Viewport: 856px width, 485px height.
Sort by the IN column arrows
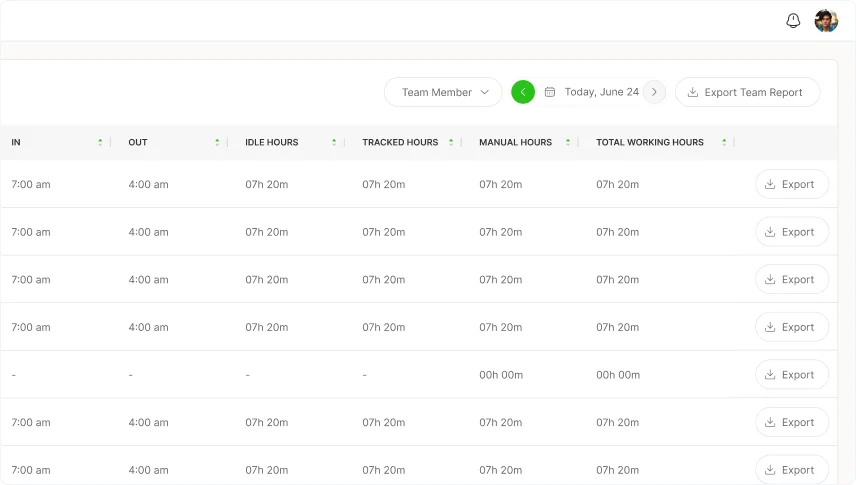coord(100,142)
